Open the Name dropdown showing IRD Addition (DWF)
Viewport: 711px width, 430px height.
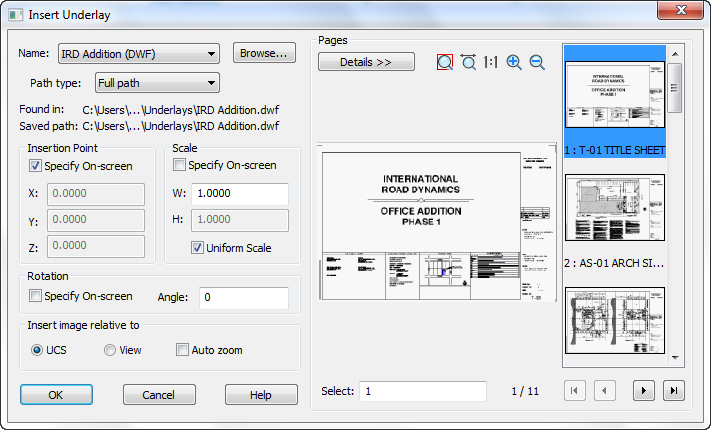click(x=139, y=54)
